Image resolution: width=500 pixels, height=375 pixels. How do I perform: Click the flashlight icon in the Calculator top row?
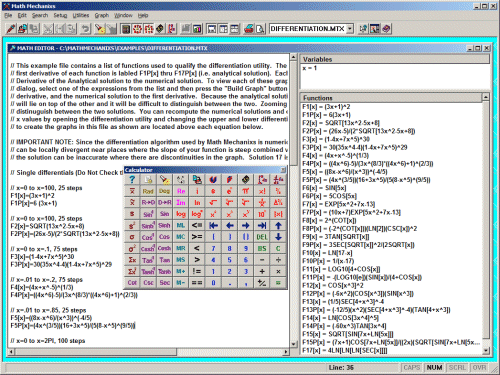(x=164, y=180)
